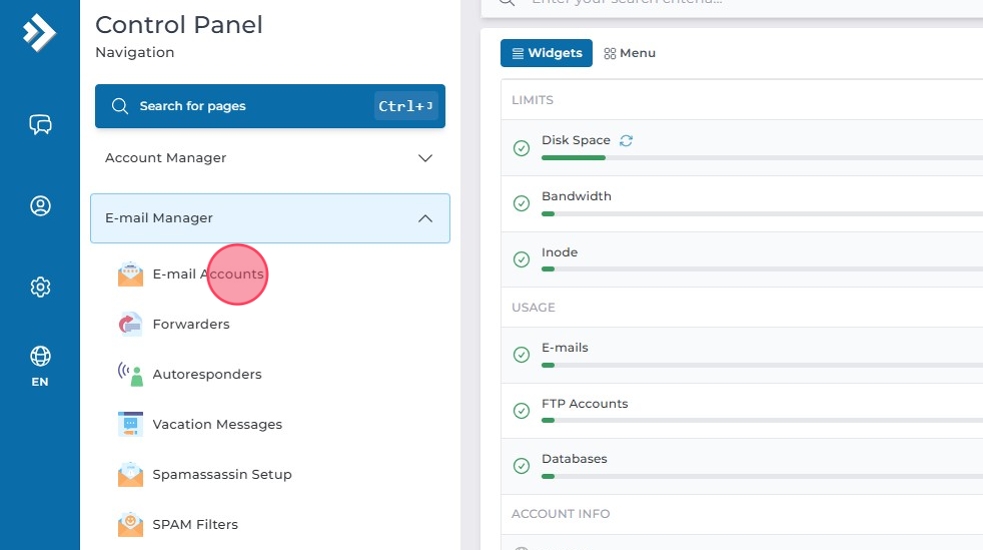
Task: Open the user profile sidebar icon
Action: click(40, 206)
